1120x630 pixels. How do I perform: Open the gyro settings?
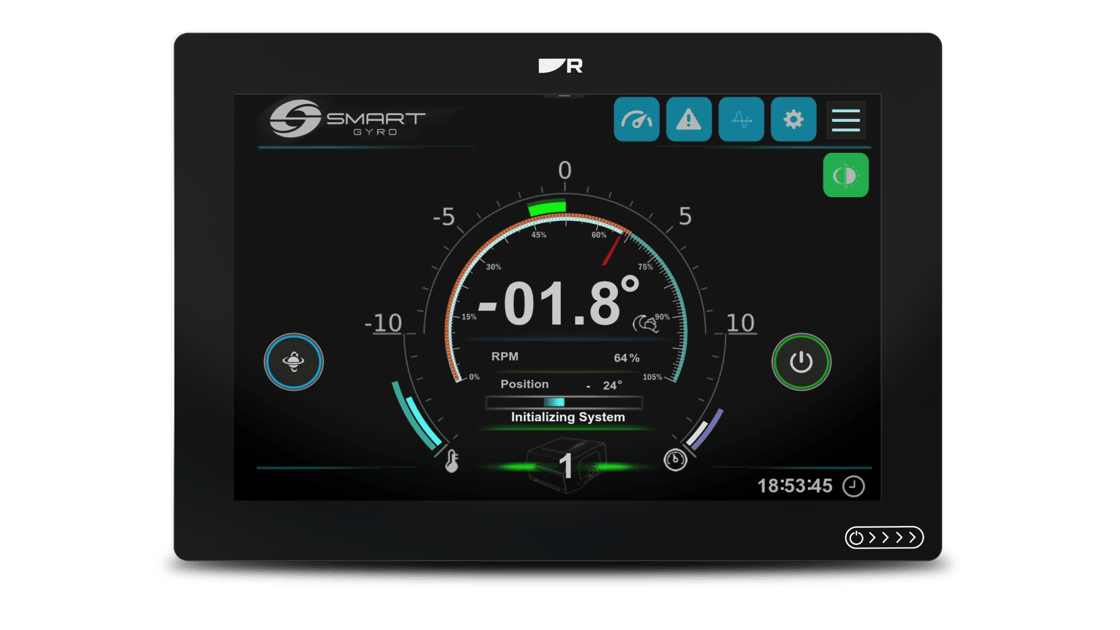[793, 120]
